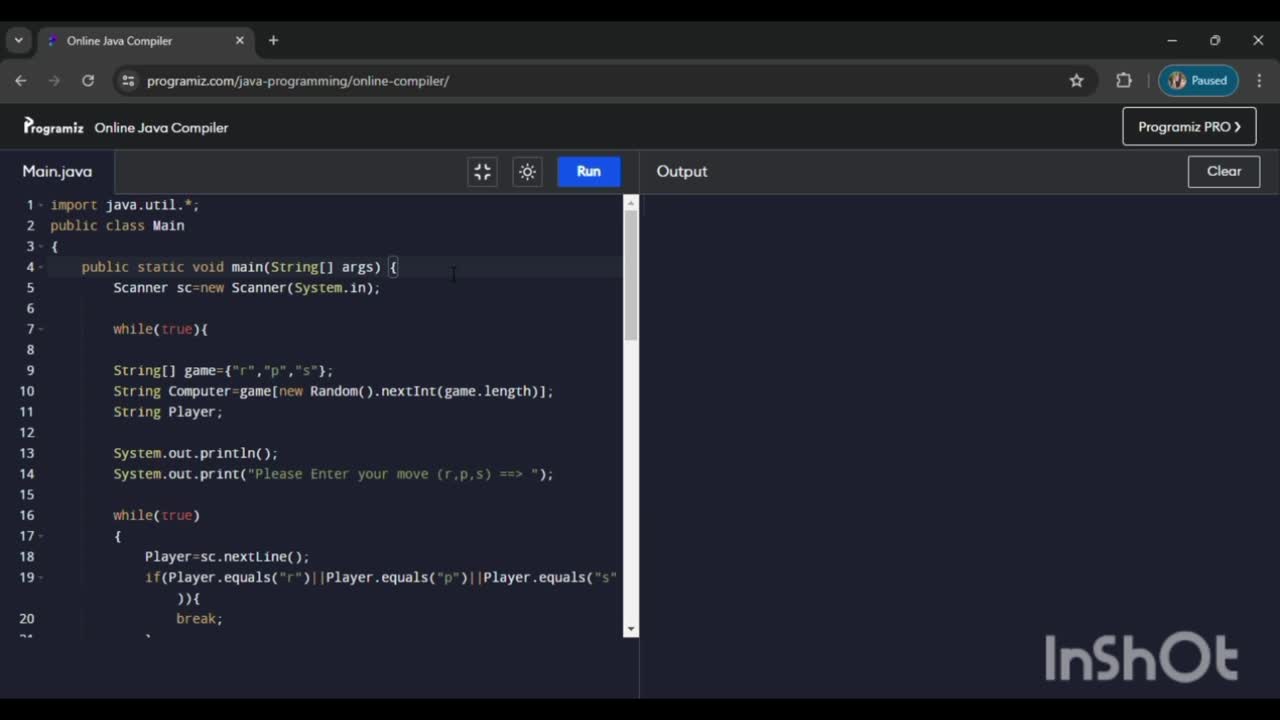Collapse the class body fold at line 3

(x=41, y=246)
